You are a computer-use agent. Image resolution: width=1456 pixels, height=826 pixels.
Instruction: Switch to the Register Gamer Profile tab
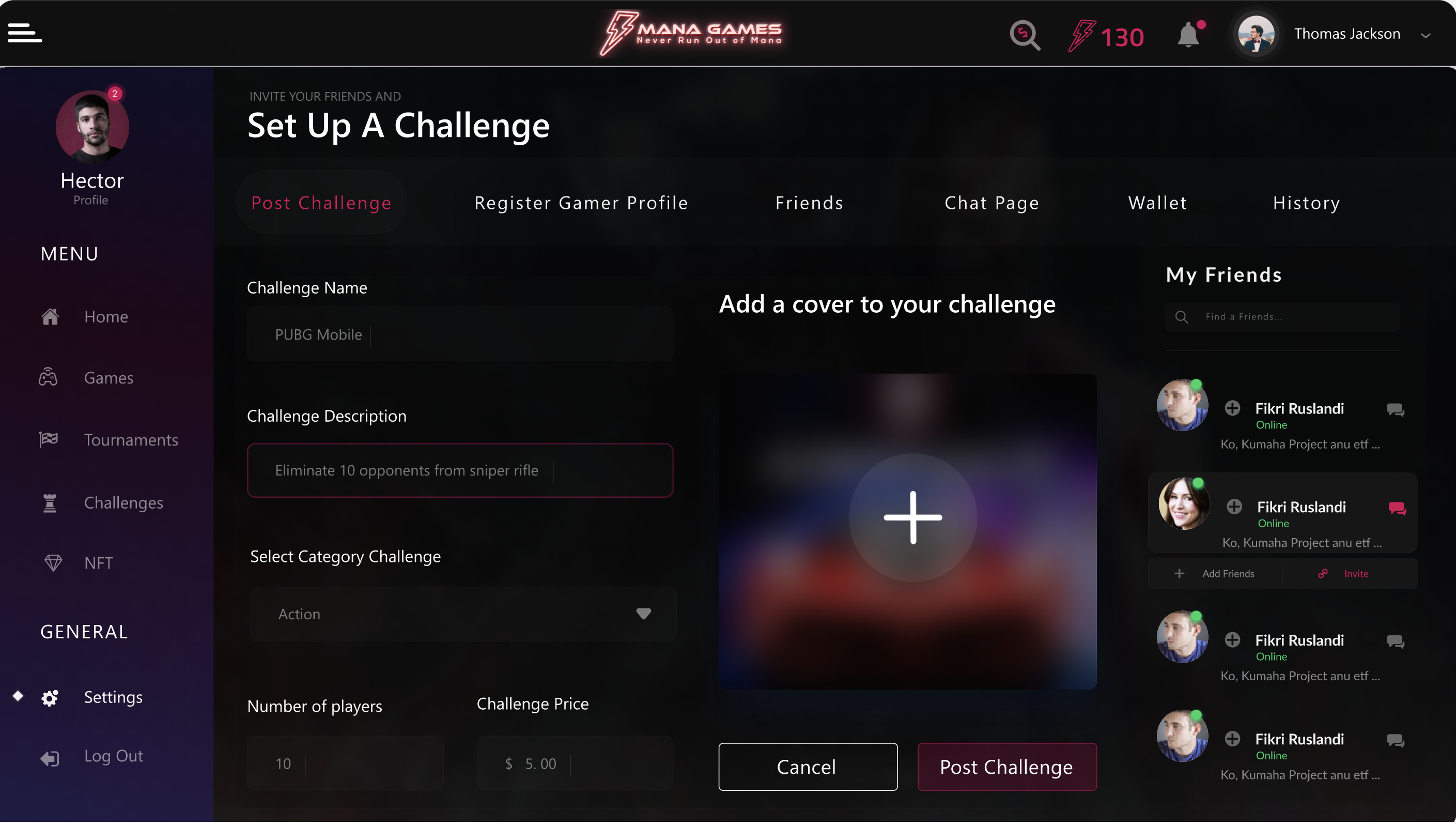click(x=581, y=203)
